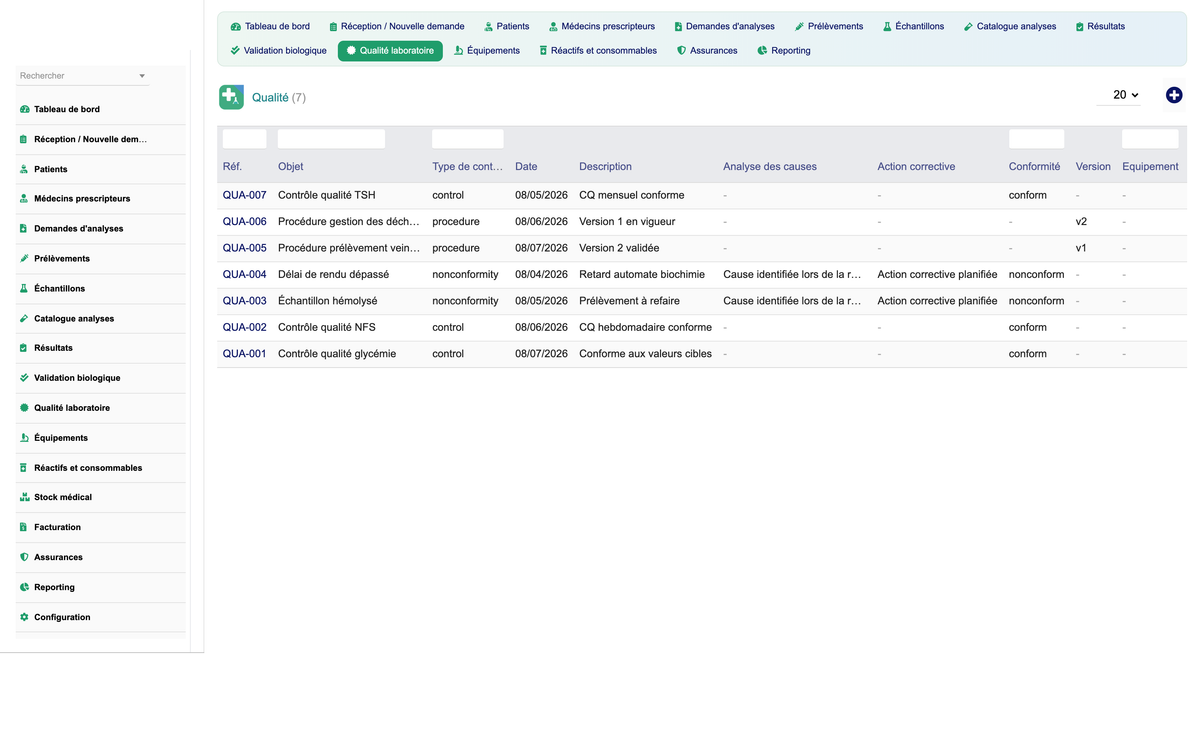Go to the Médecins prescripteurs top tab

pos(601,26)
